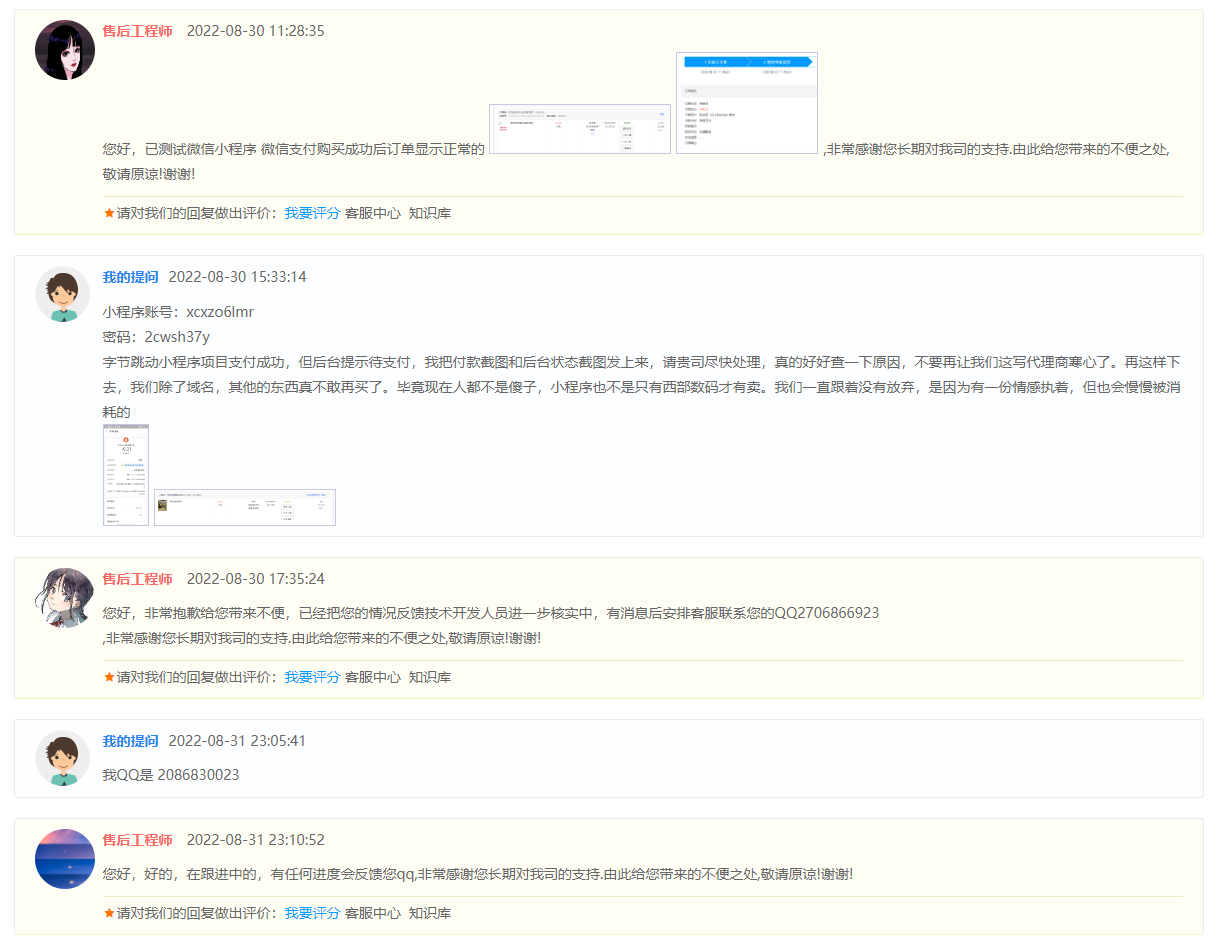Click the orange star in the 23:10:52 reply
This screenshot has width=1230, height=951.
(109, 913)
